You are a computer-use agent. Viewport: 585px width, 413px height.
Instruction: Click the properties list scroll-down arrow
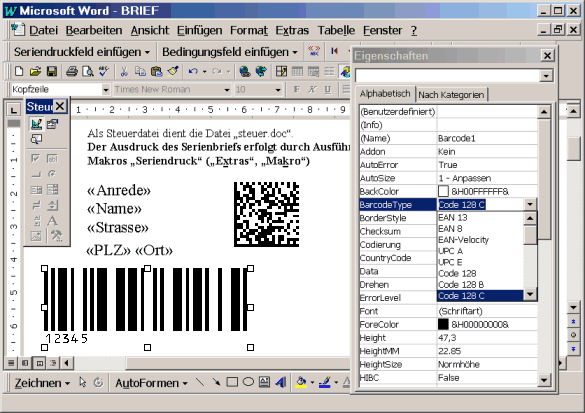tap(544, 380)
